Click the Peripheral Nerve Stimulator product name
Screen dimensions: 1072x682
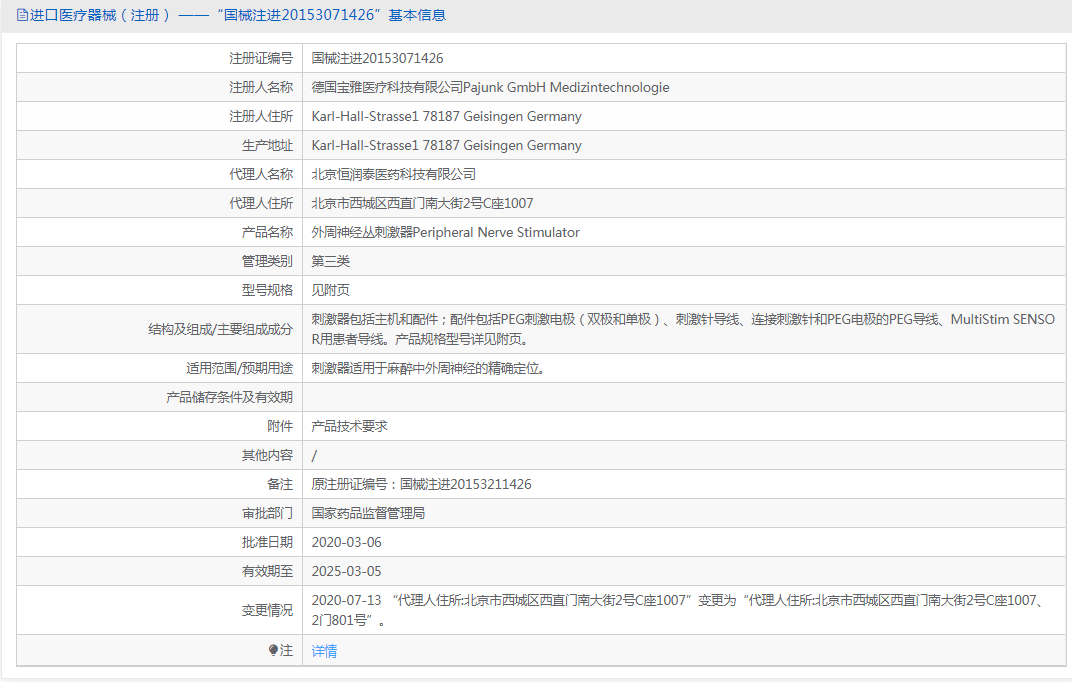point(496,232)
